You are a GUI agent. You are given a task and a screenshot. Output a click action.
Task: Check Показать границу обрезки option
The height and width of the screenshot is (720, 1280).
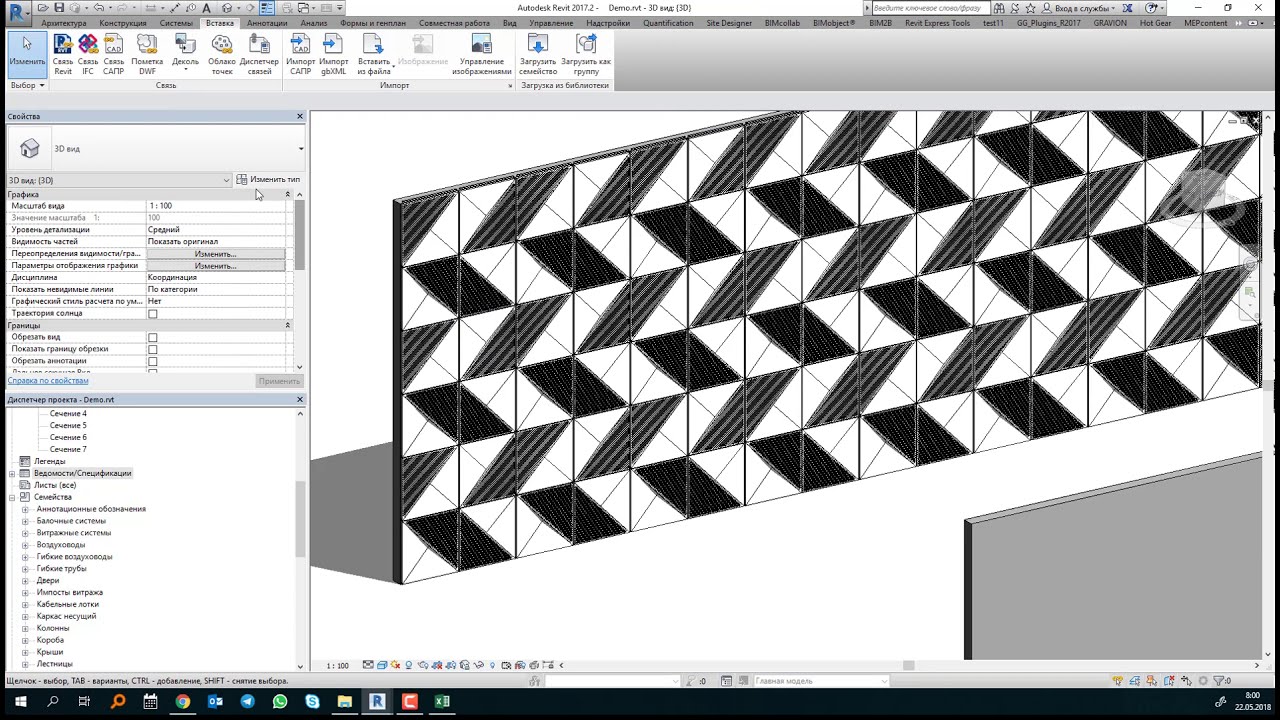[x=153, y=350]
